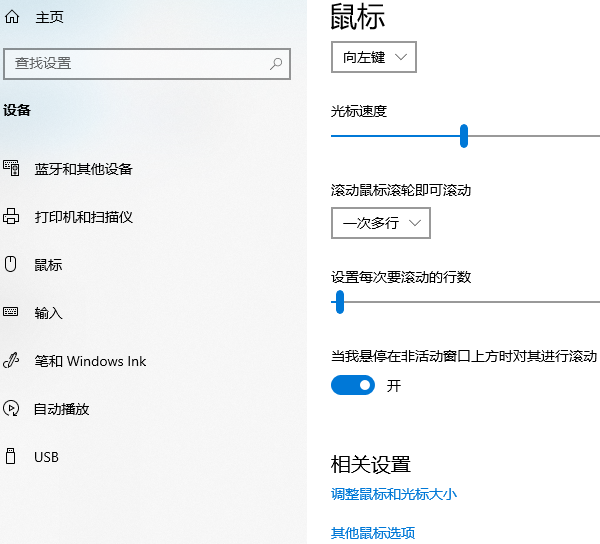Turn off inactive window scrolling toggle
This screenshot has height=544, width=600.
[352, 385]
